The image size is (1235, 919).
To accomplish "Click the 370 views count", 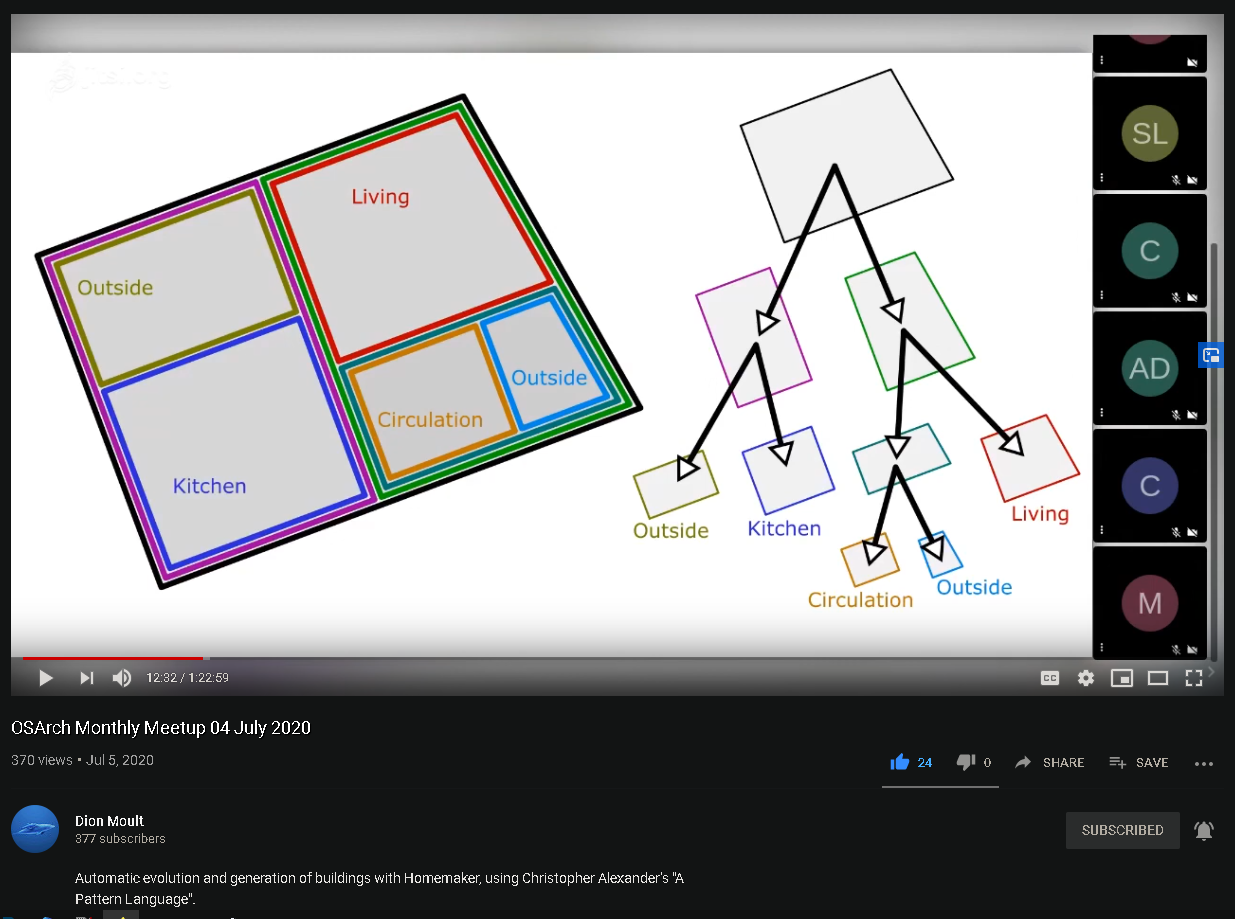I will tap(41, 760).
